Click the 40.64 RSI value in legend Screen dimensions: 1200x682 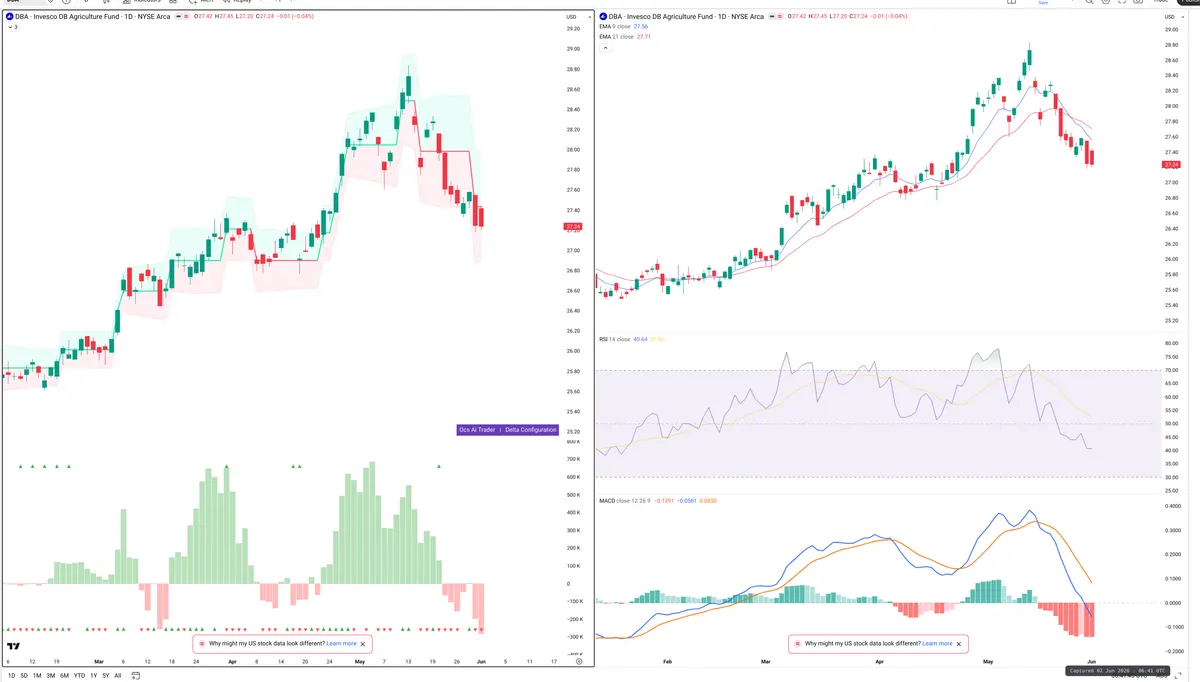pos(640,340)
